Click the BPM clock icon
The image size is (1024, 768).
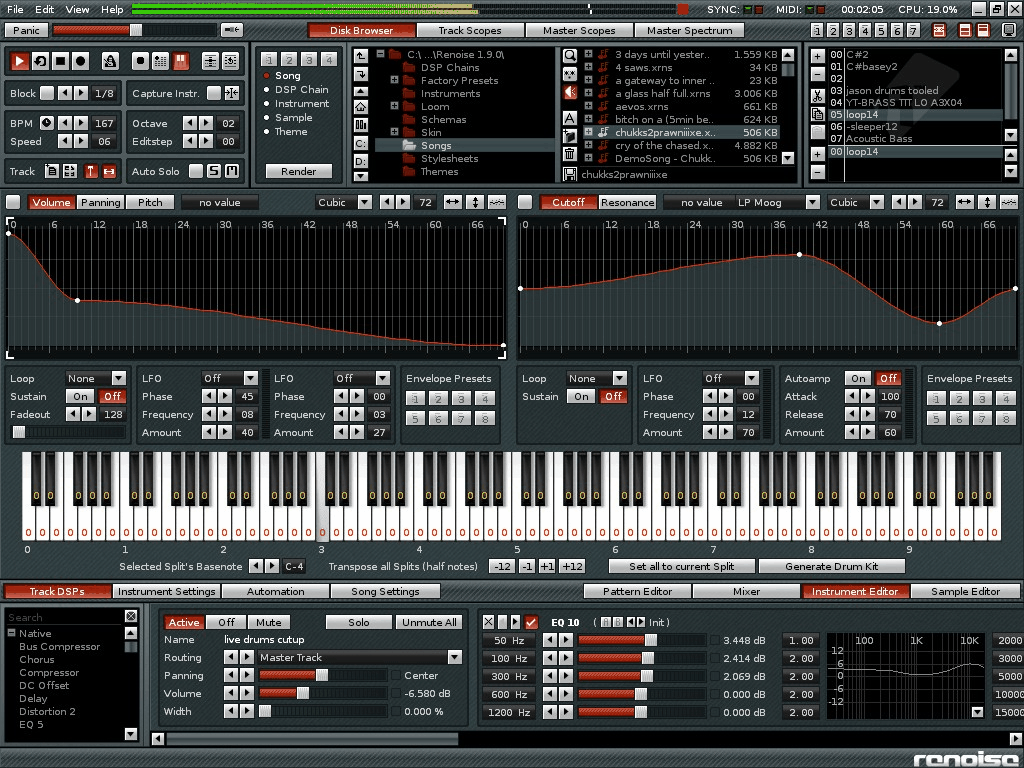(47, 123)
